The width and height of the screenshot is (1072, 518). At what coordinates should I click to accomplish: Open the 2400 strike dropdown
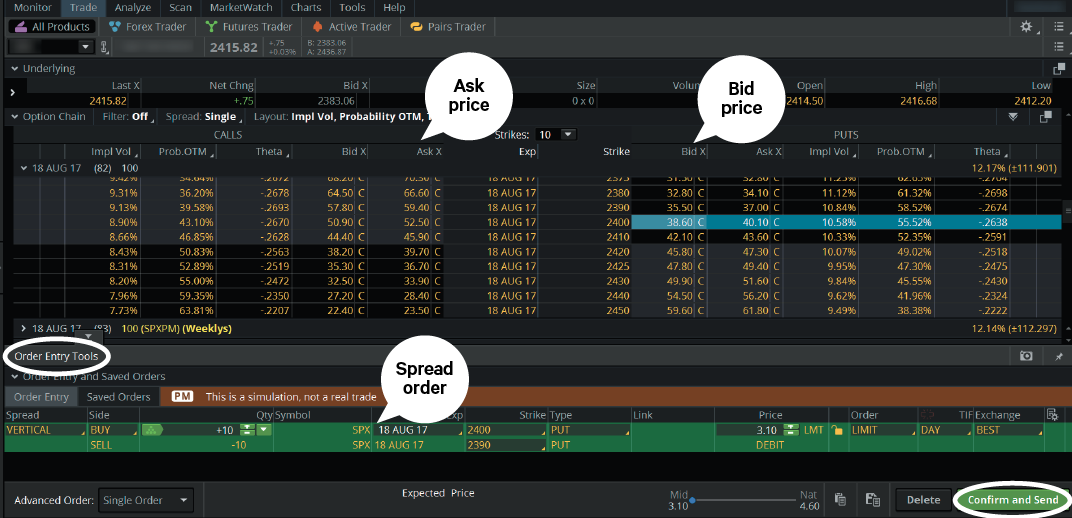coord(506,430)
